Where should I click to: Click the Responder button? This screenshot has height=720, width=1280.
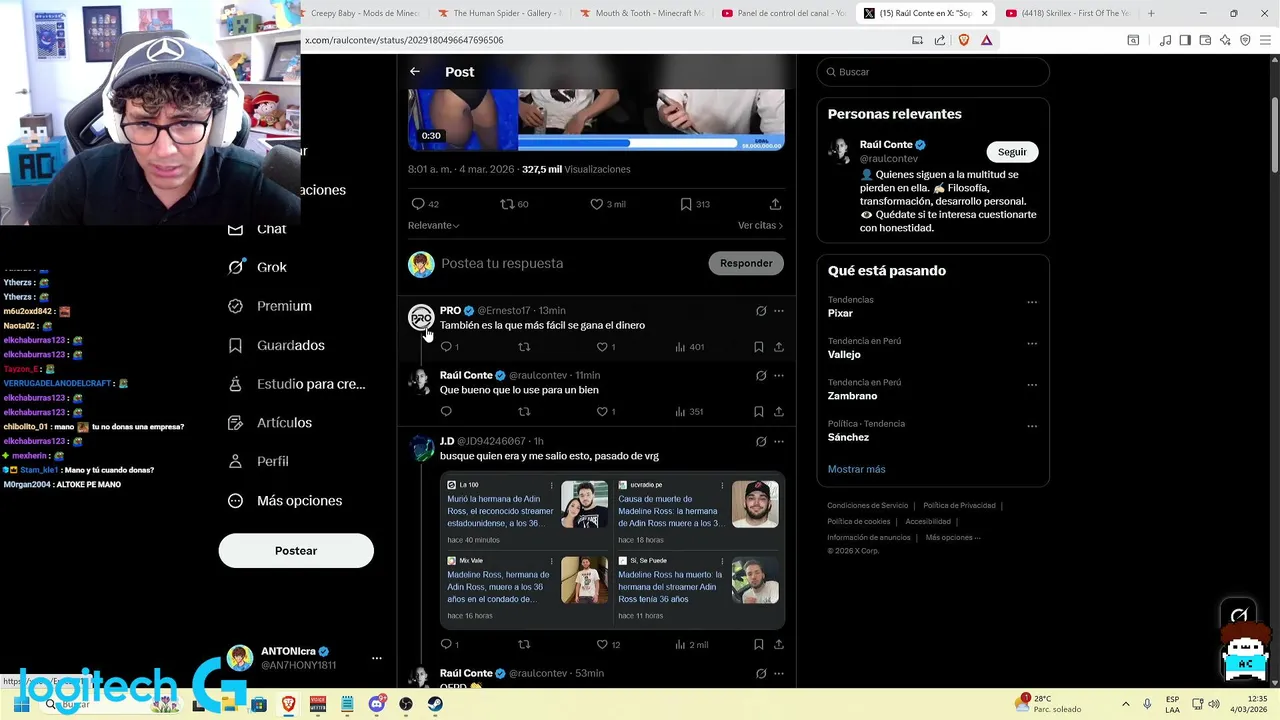coord(746,263)
